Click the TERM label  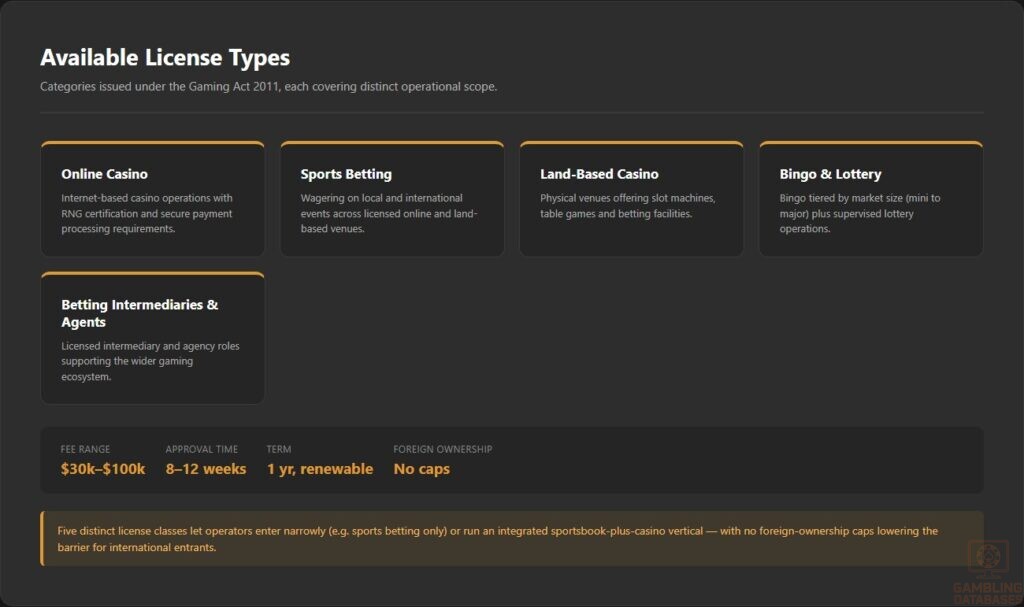[279, 450]
